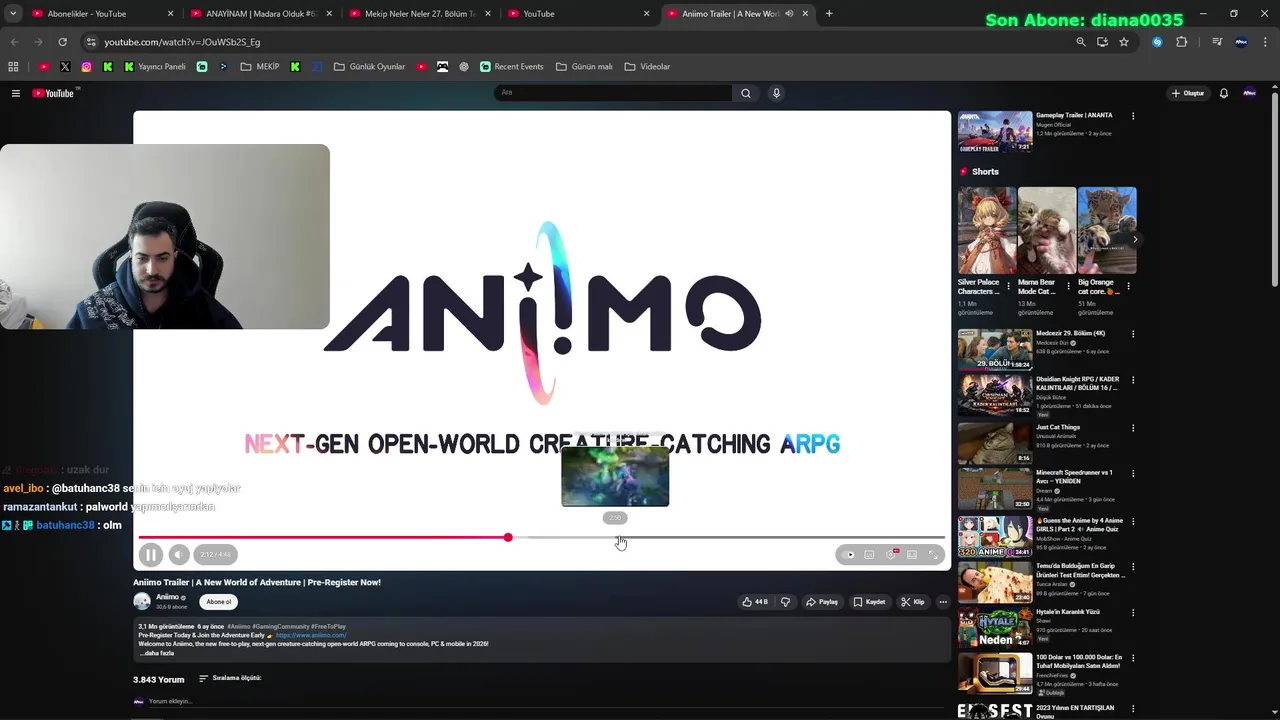Mute the video with the speaker button
The height and width of the screenshot is (720, 1280).
pos(178,554)
